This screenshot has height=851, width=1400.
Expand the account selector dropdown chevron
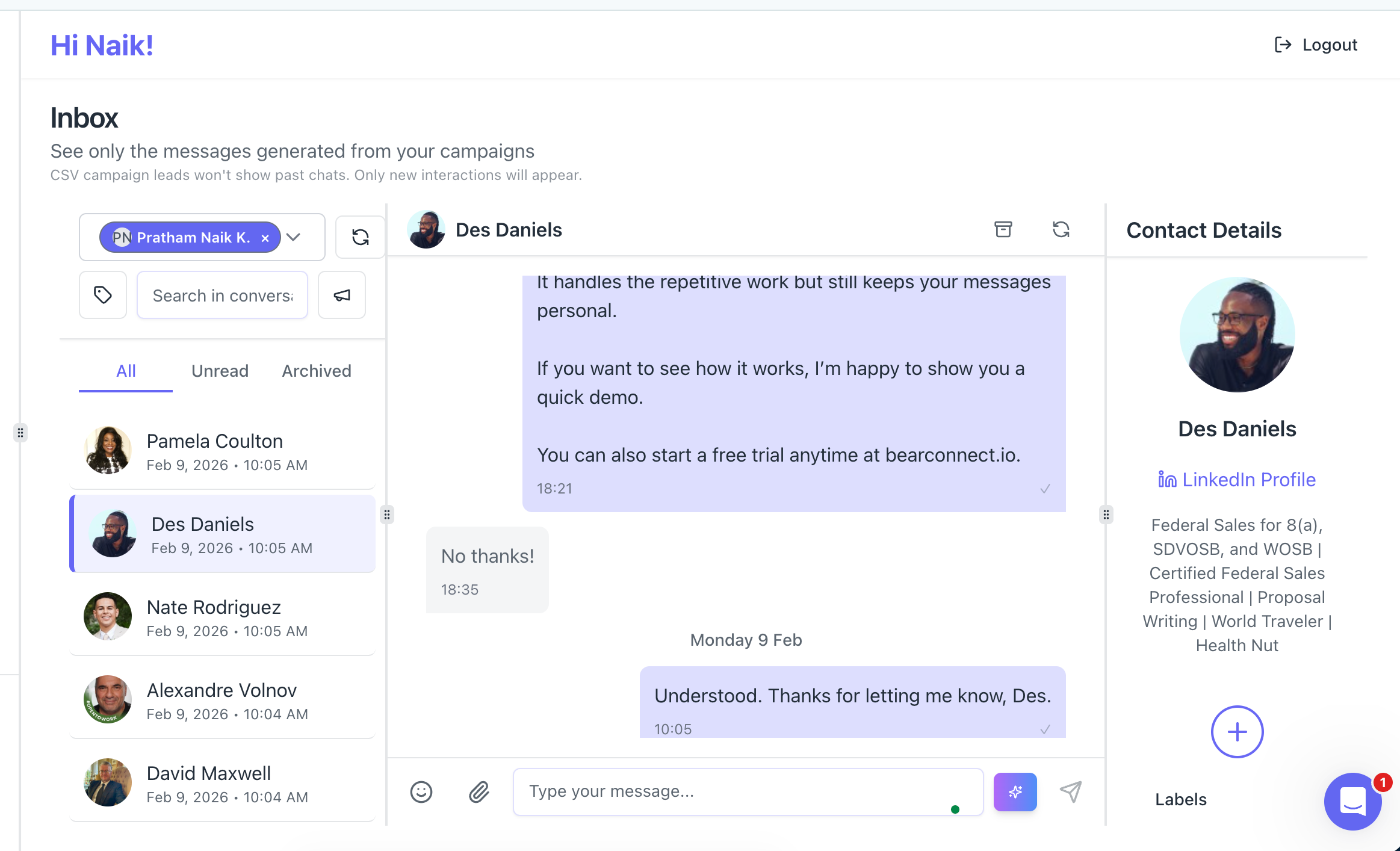(x=293, y=237)
